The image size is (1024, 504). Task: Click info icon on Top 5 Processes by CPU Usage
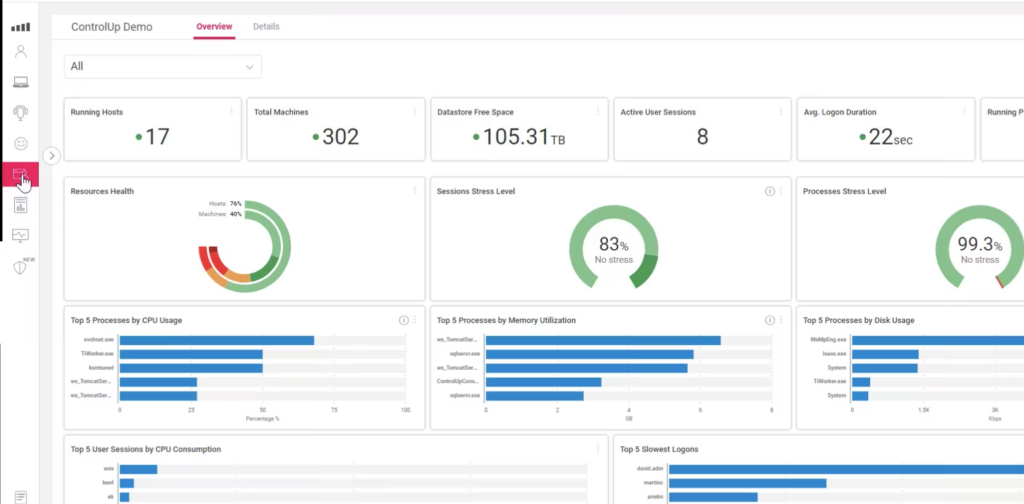tap(404, 320)
